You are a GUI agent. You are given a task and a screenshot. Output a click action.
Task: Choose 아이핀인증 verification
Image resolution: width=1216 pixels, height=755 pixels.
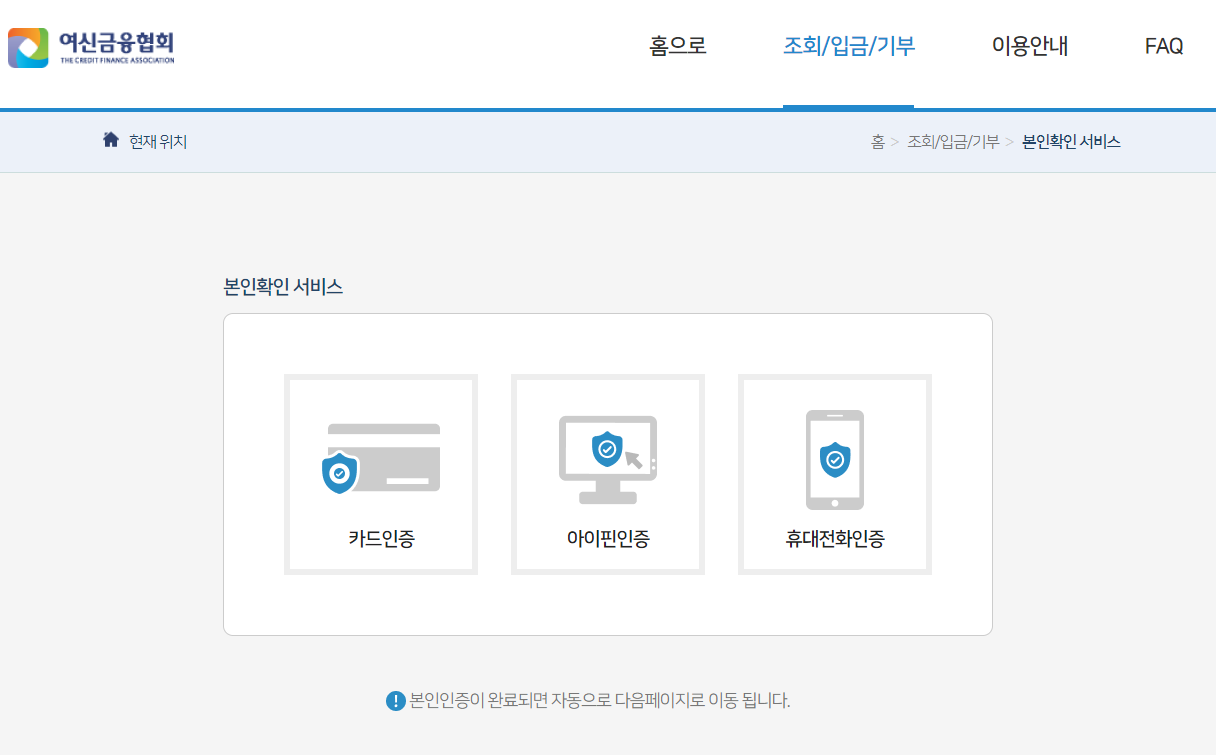tap(608, 474)
